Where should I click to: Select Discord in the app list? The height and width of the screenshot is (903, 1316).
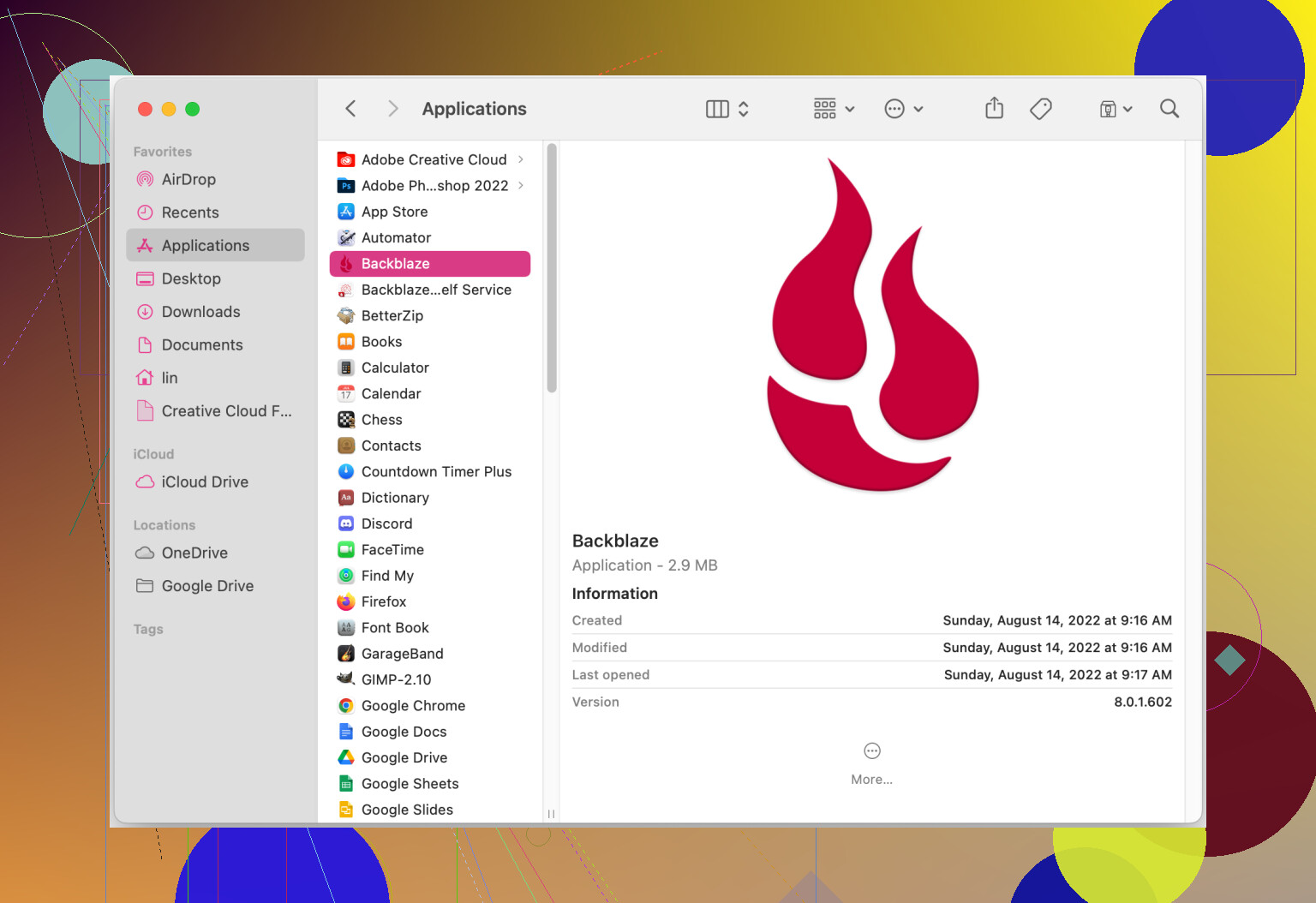[386, 523]
